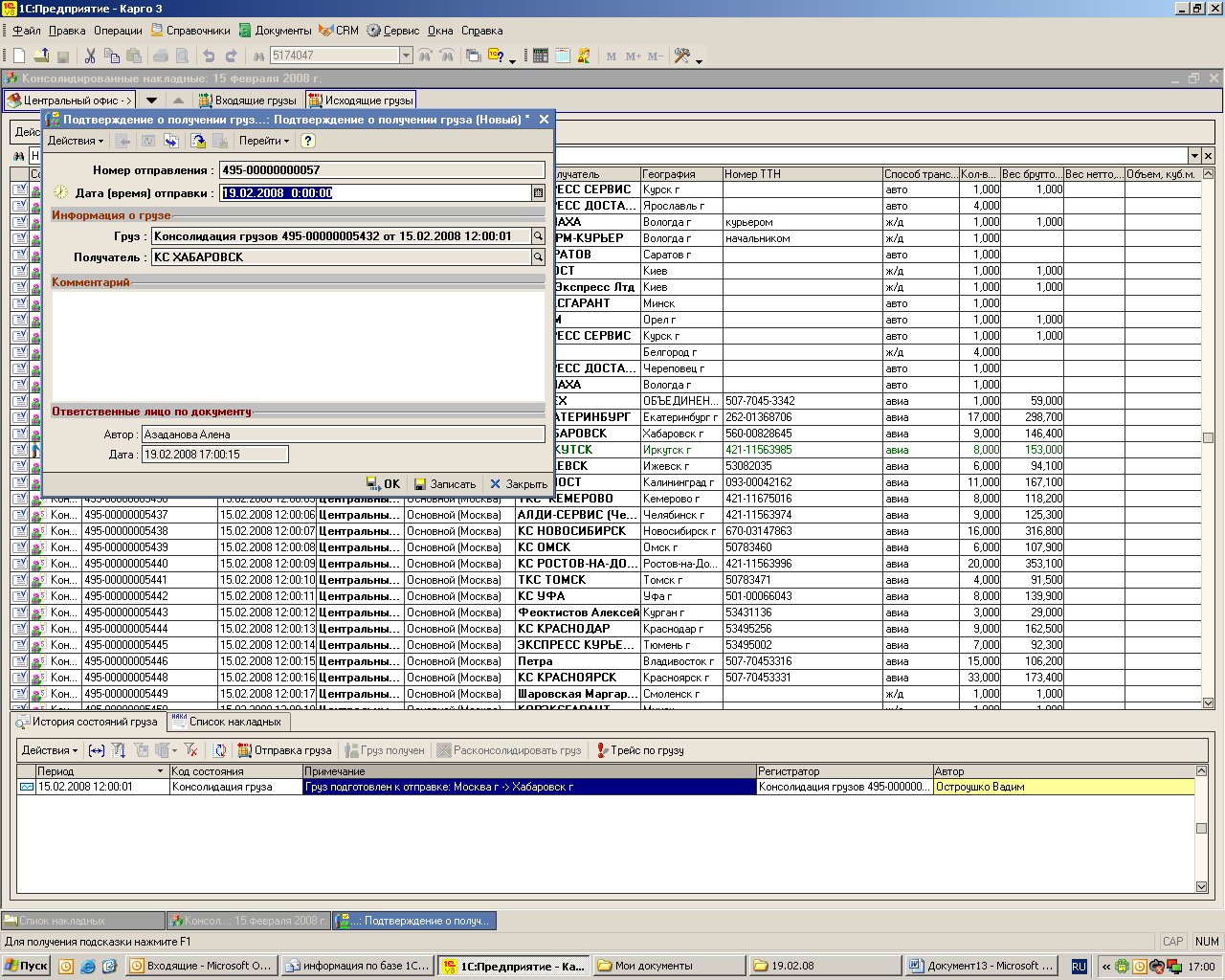Click the interval settings icon in history toolbar
Viewport: 1225px width, 980px height.
[x=96, y=750]
